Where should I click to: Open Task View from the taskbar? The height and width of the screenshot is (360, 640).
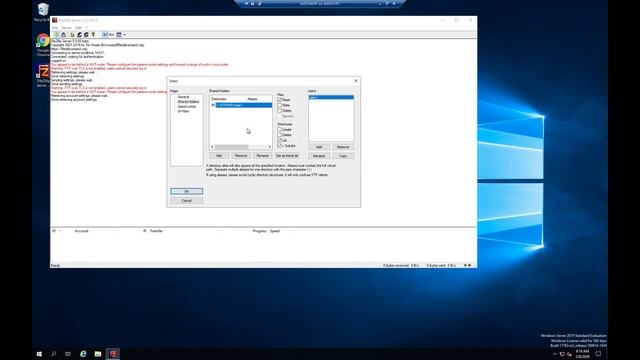coord(68,354)
